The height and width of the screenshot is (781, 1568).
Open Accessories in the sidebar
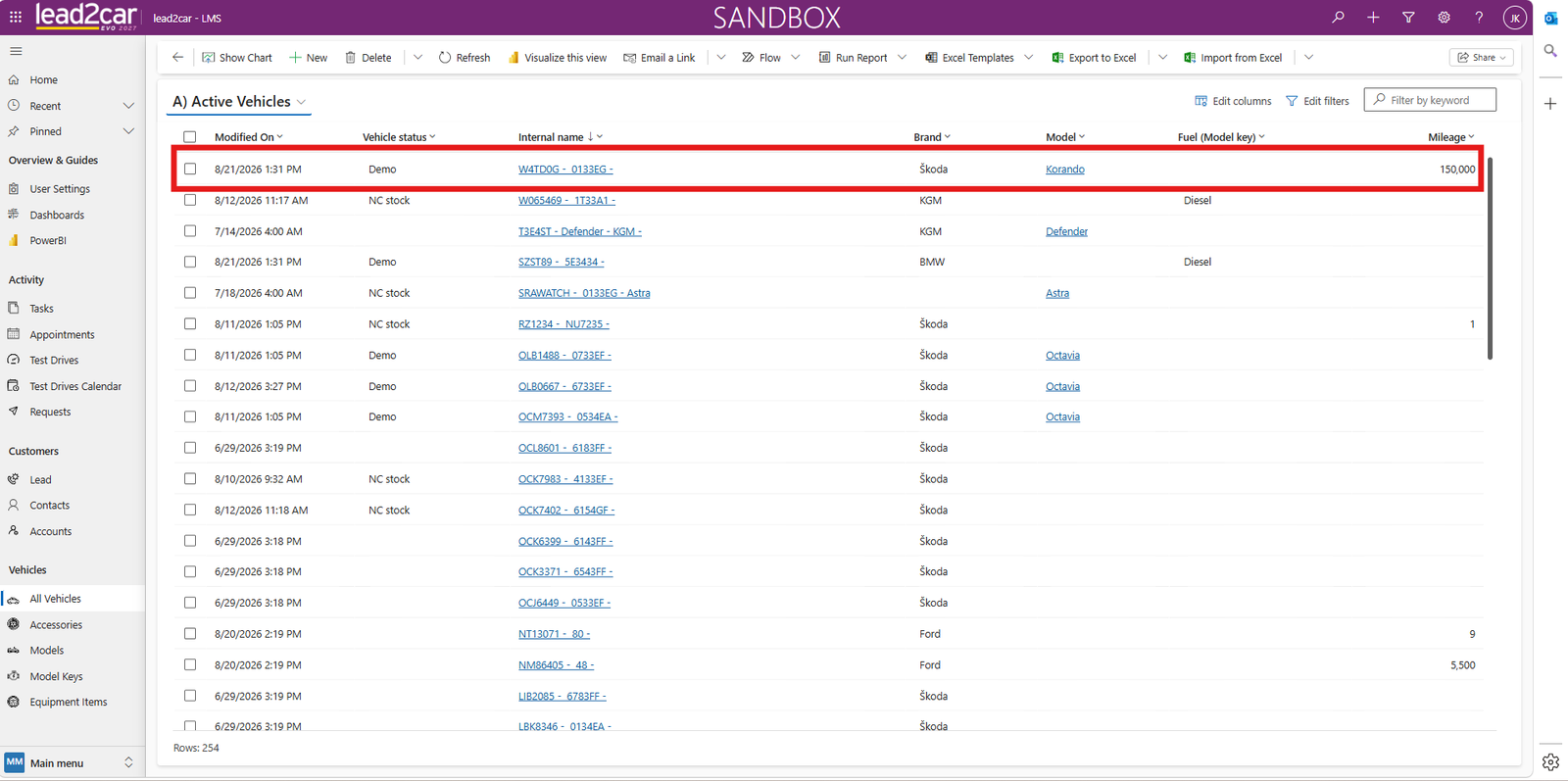[x=56, y=624]
